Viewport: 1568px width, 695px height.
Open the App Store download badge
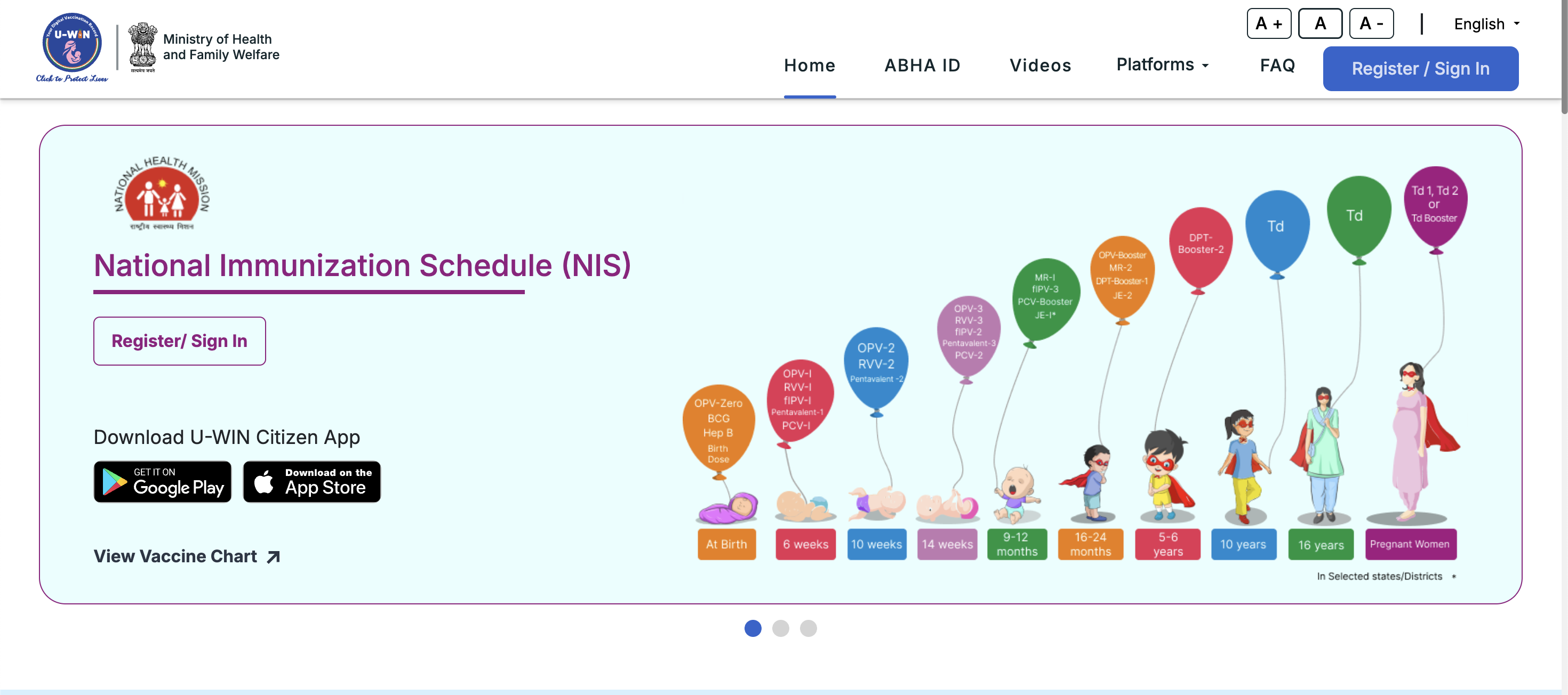(311, 482)
